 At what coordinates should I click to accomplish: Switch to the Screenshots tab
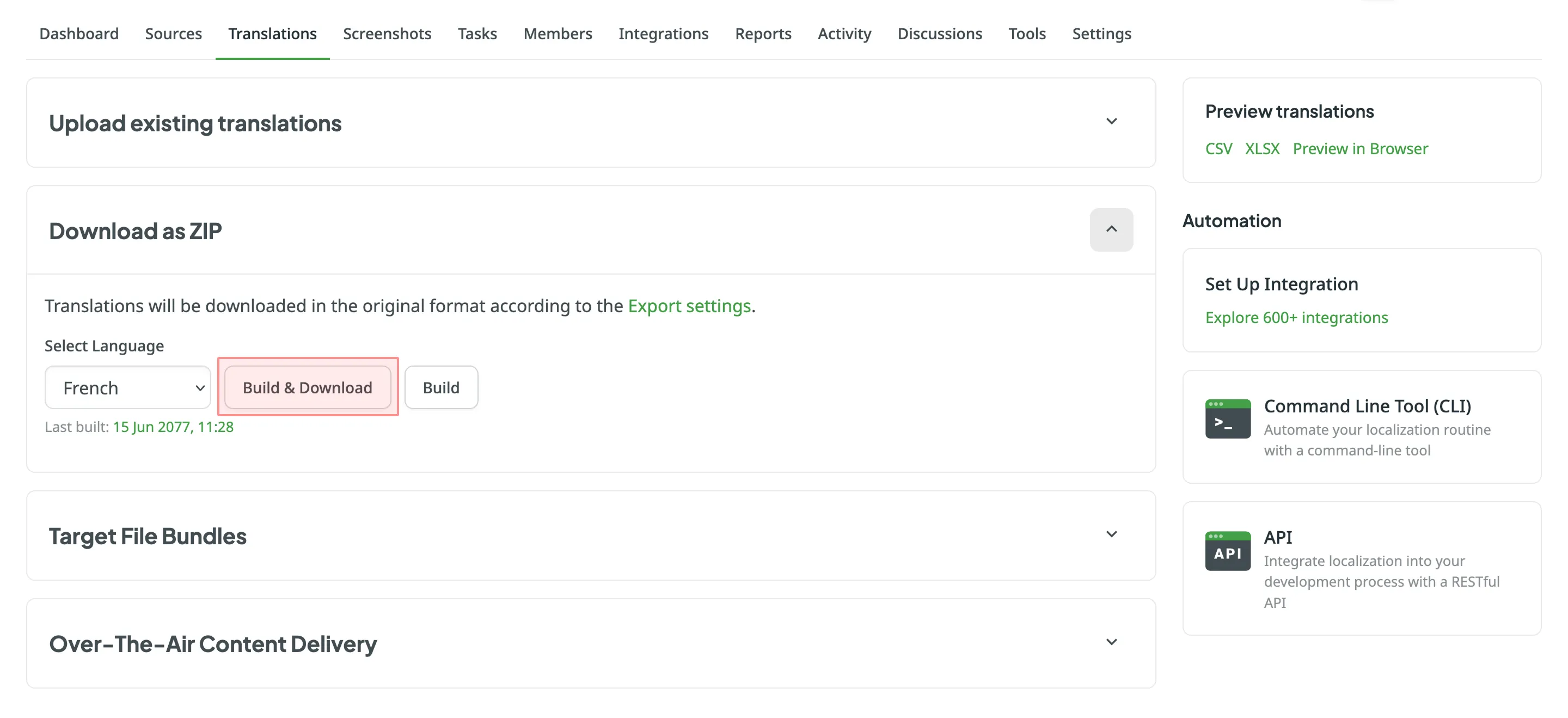tap(387, 33)
